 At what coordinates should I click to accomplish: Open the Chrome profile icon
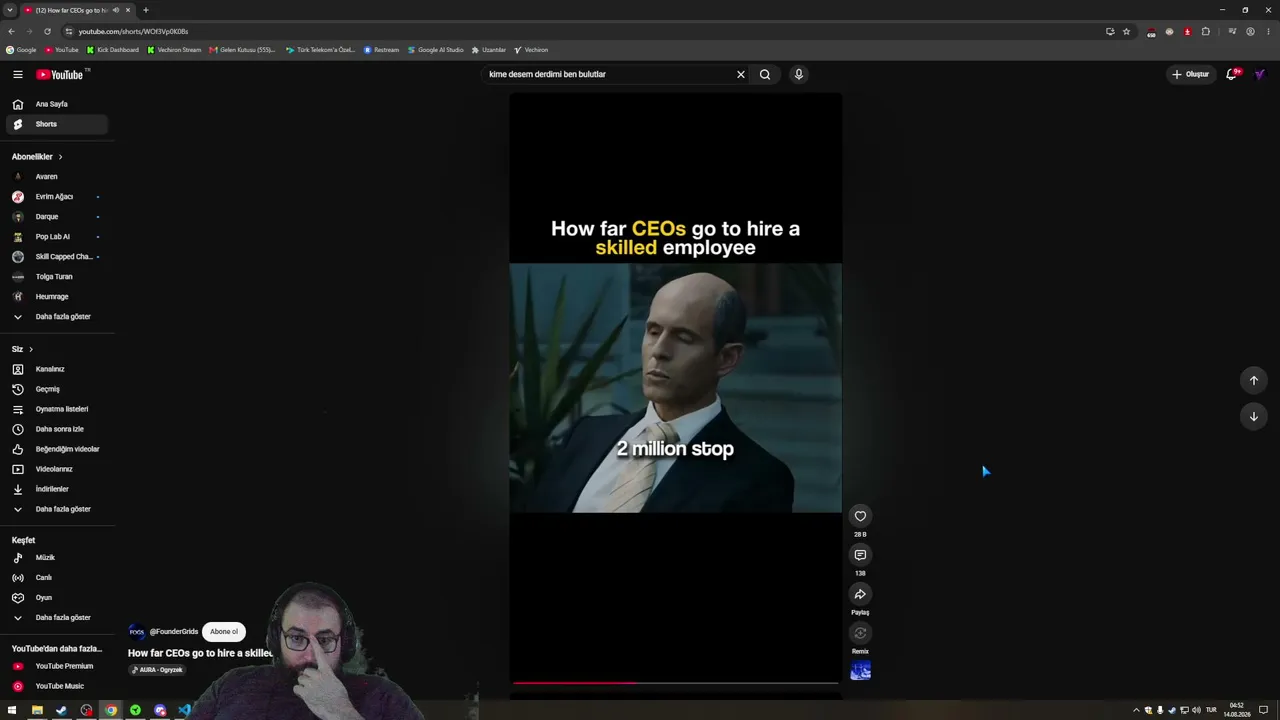[1250, 31]
